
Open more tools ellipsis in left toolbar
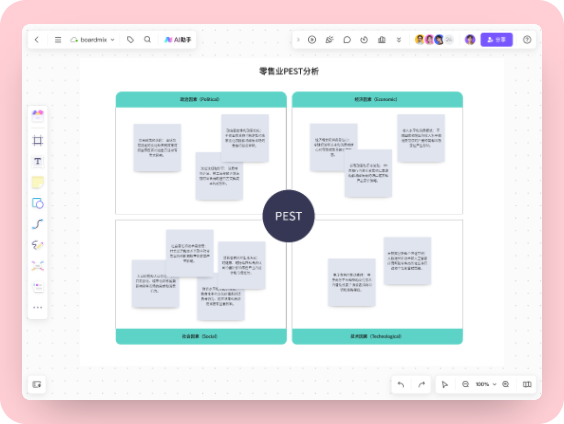click(37, 307)
